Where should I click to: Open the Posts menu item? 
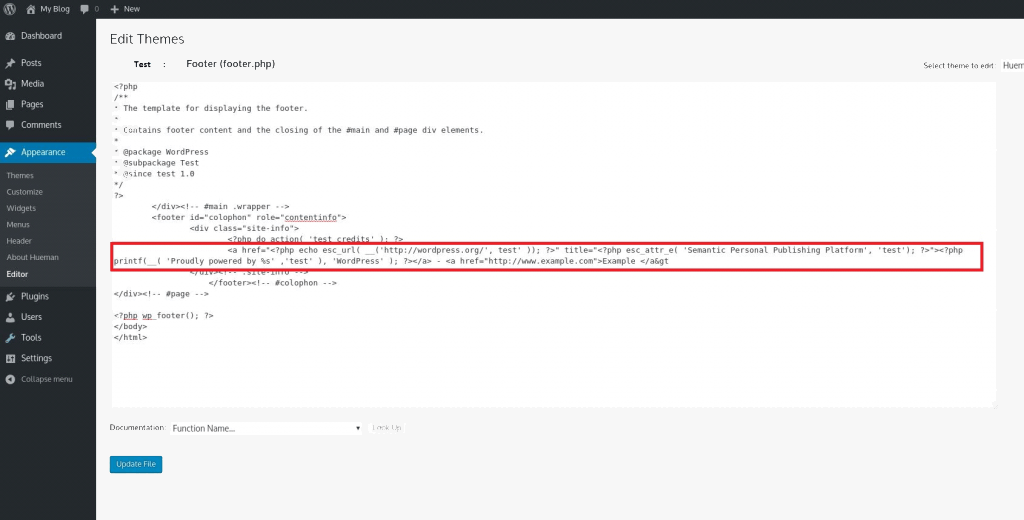[x=31, y=63]
